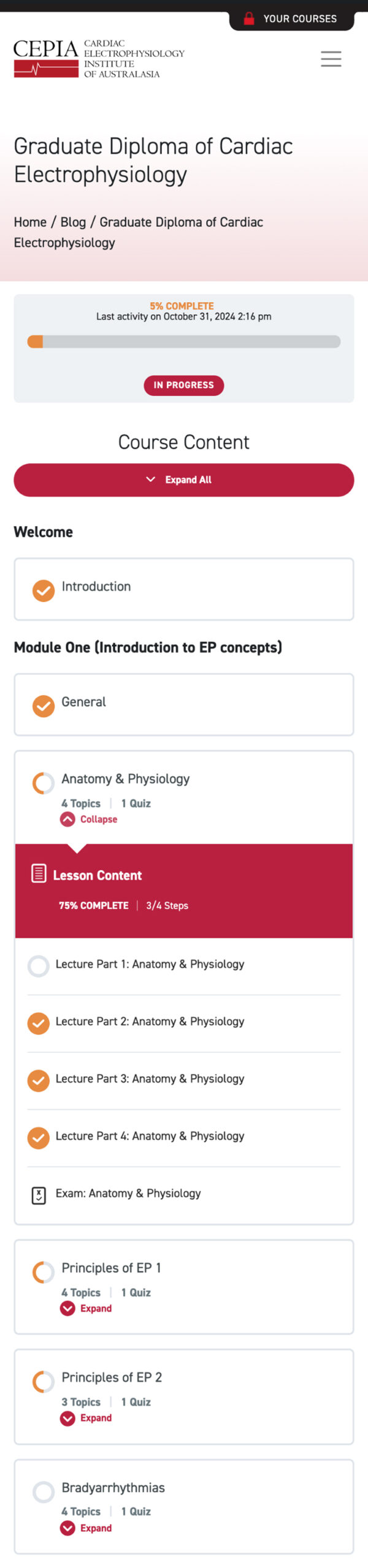368x1568 pixels.
Task: Open Blog from the breadcrumb
Action: pyautogui.click(x=73, y=222)
